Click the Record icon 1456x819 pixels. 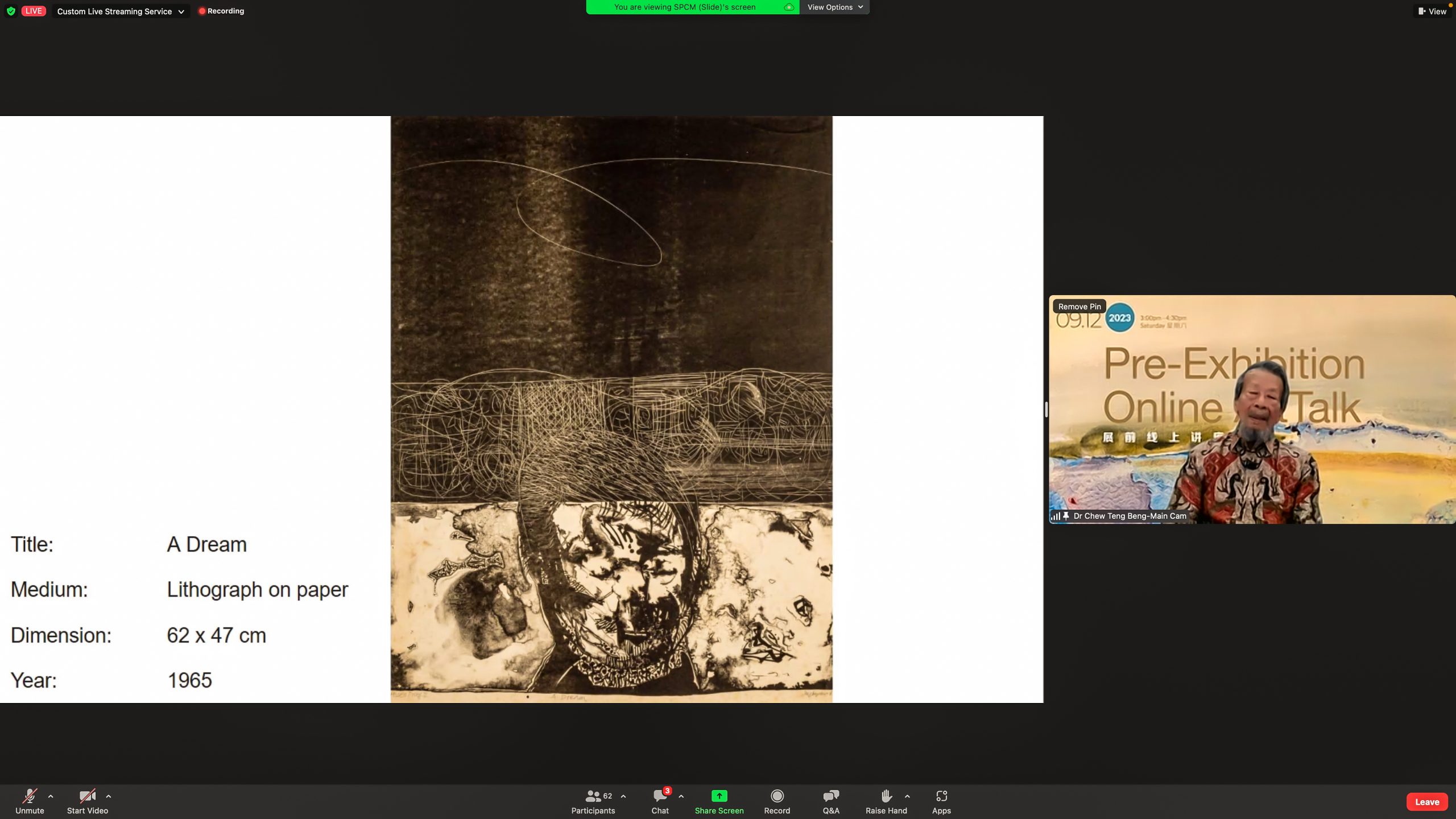coord(777,796)
